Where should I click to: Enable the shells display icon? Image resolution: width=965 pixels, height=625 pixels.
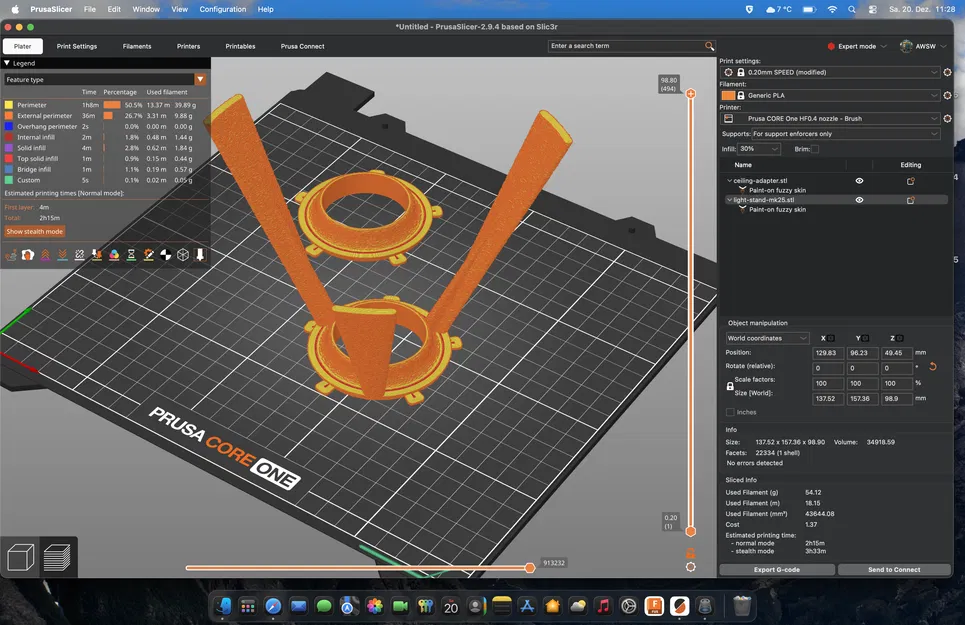click(183, 254)
